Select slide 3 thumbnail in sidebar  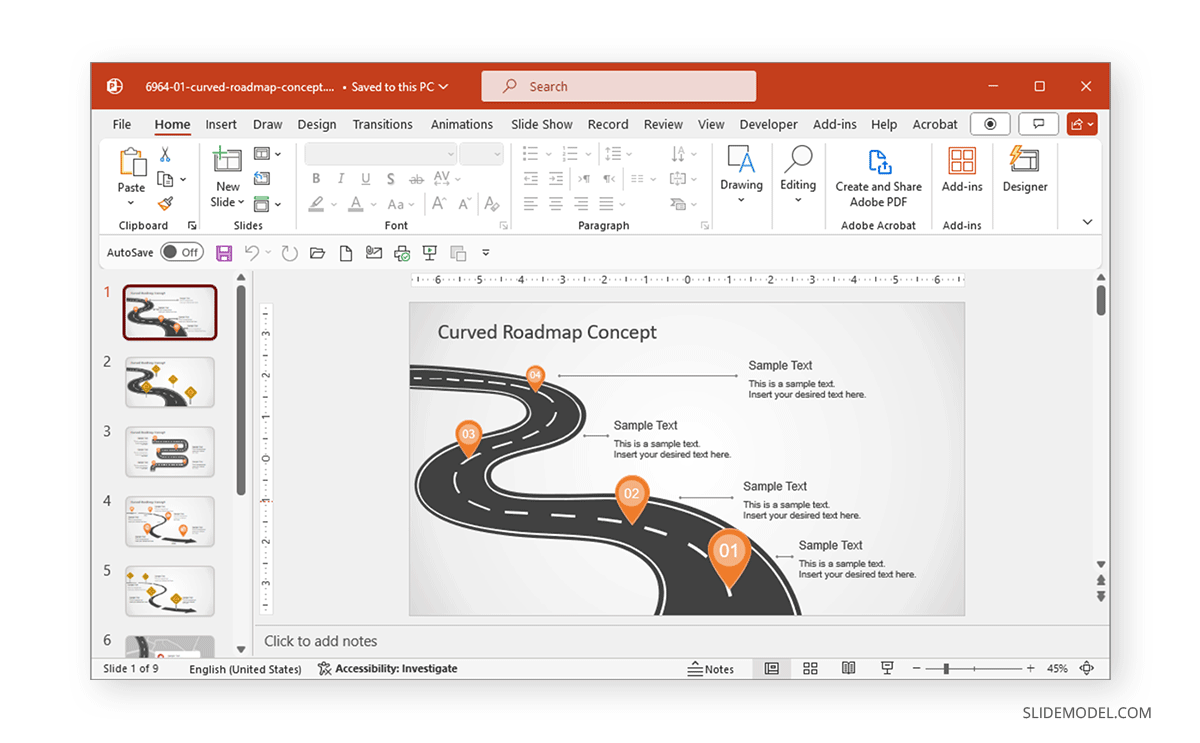click(169, 451)
